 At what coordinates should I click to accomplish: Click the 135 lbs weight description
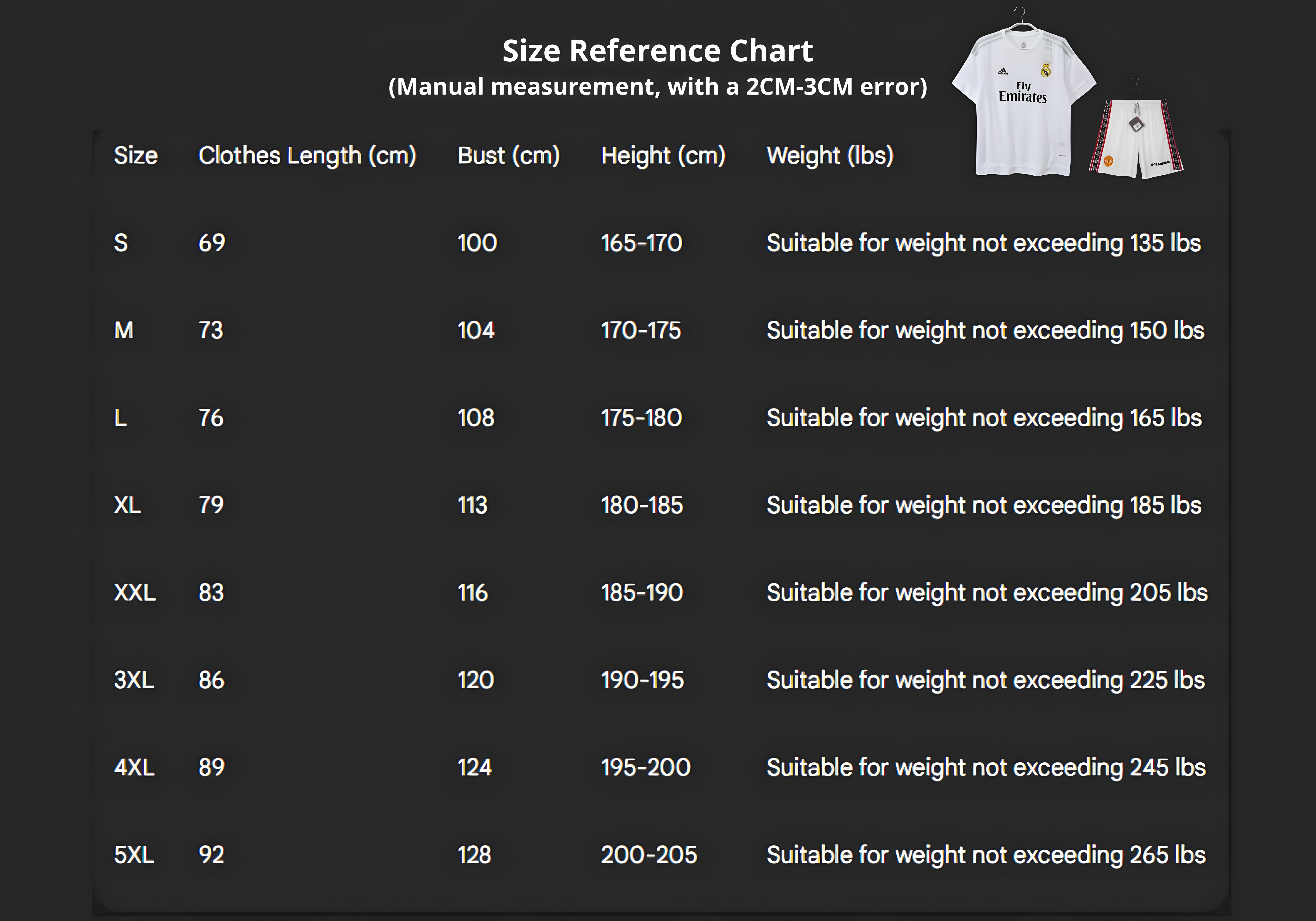pyautogui.click(x=983, y=243)
